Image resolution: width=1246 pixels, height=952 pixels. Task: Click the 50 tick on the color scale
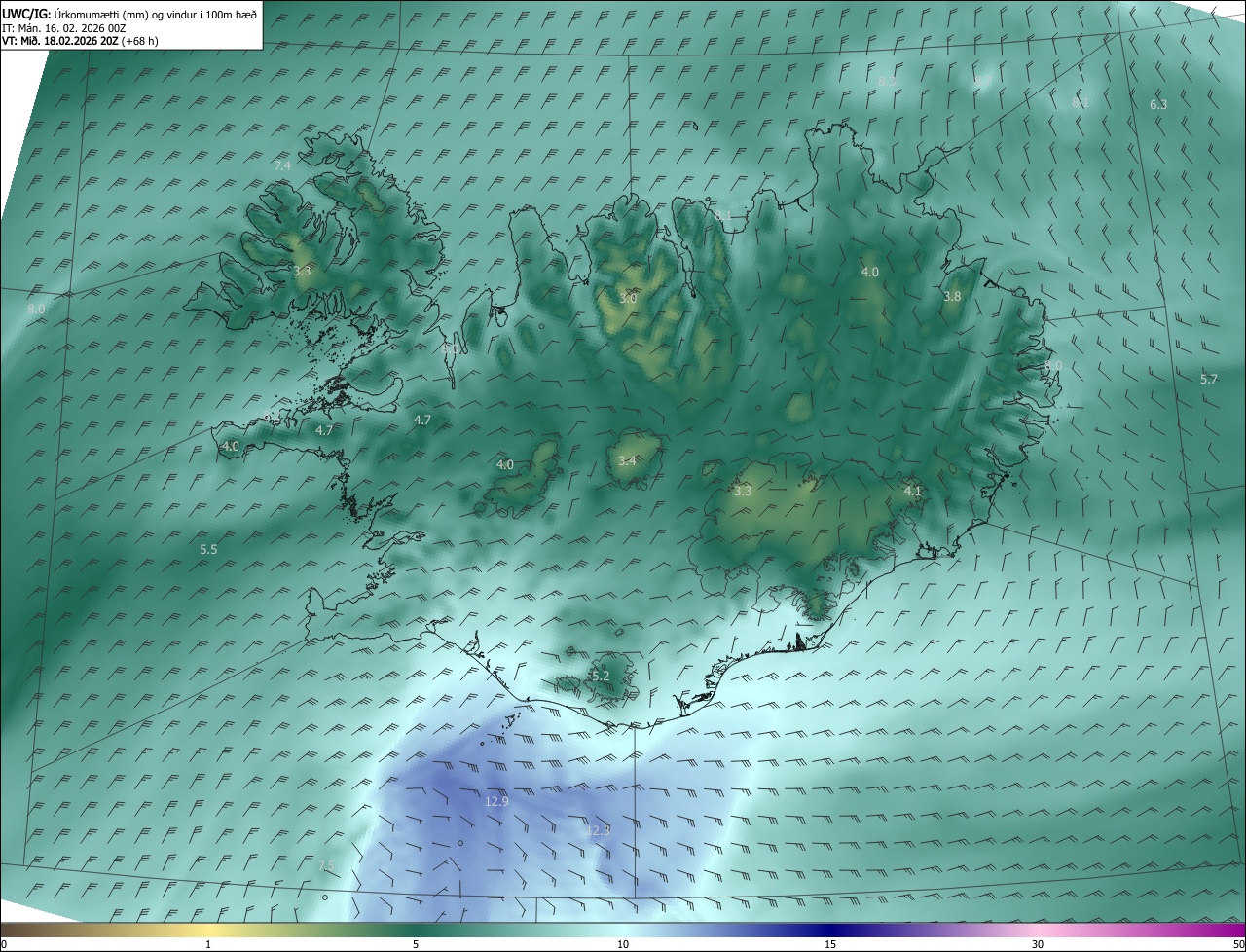click(1238, 944)
